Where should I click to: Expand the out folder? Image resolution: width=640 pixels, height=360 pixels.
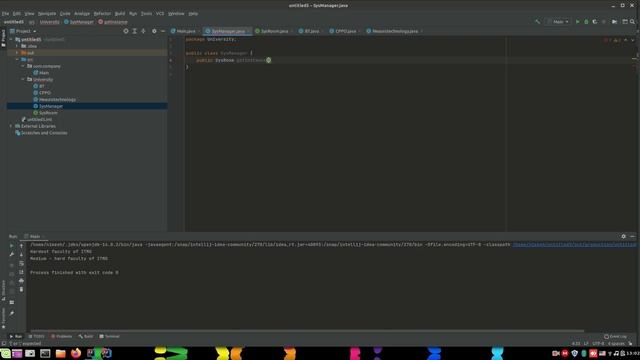tap(17, 53)
